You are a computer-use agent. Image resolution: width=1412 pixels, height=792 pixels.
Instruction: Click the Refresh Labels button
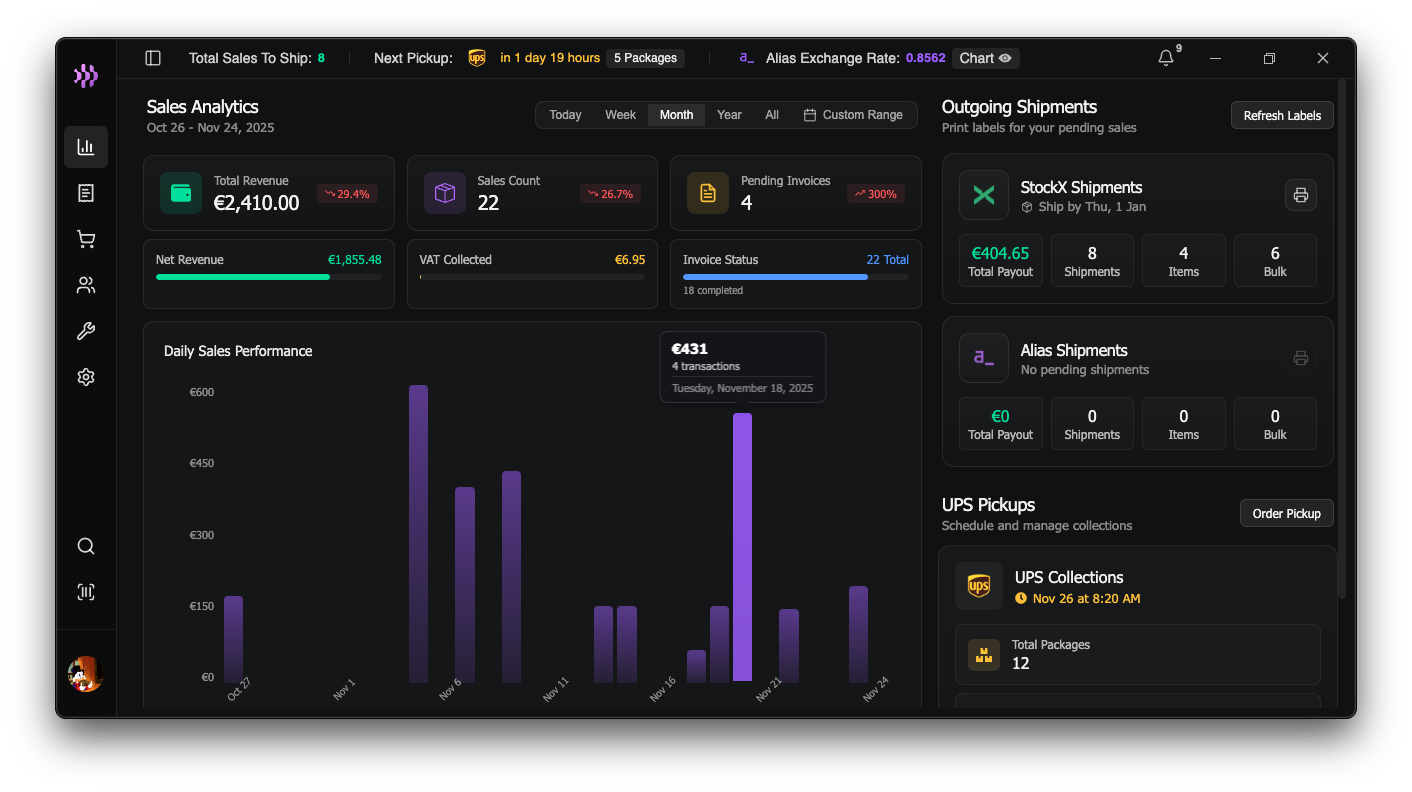(1282, 116)
